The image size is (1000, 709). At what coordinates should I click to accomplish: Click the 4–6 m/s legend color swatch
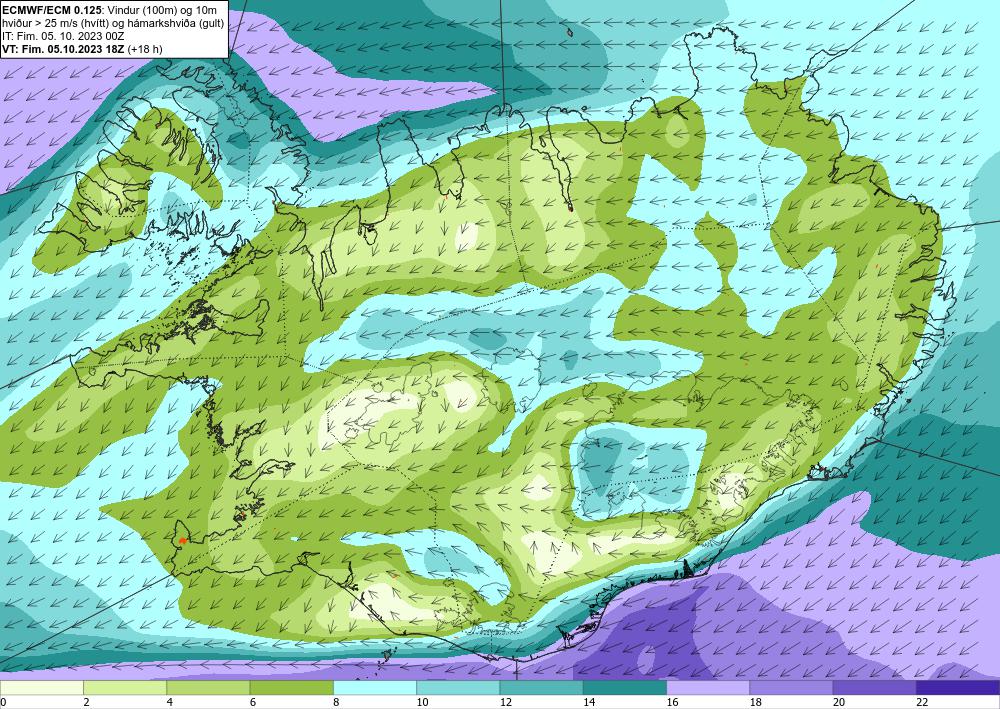[208, 688]
